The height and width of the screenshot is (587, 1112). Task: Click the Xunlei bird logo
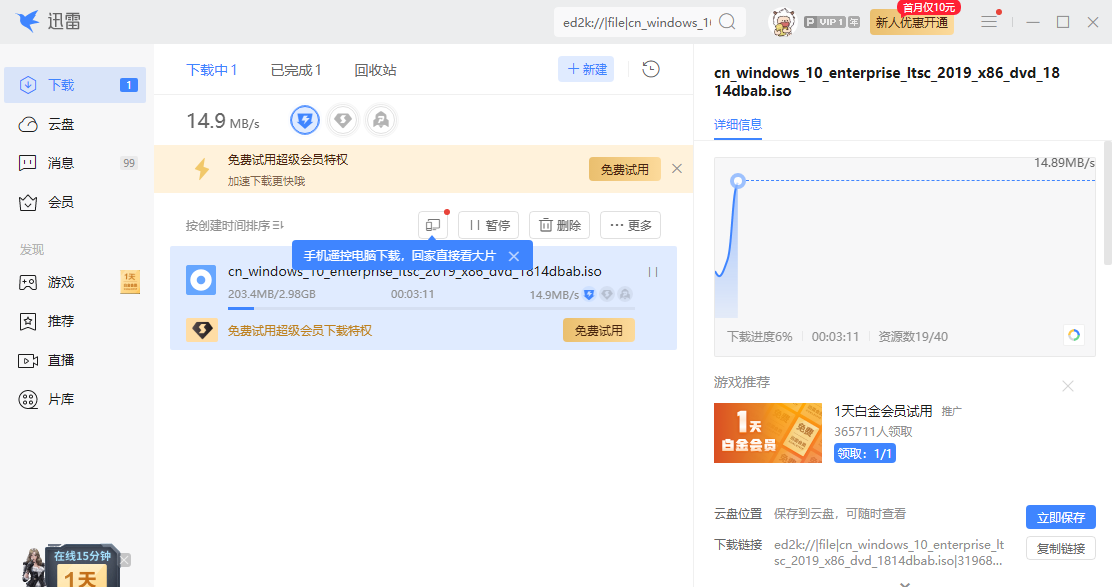28,21
